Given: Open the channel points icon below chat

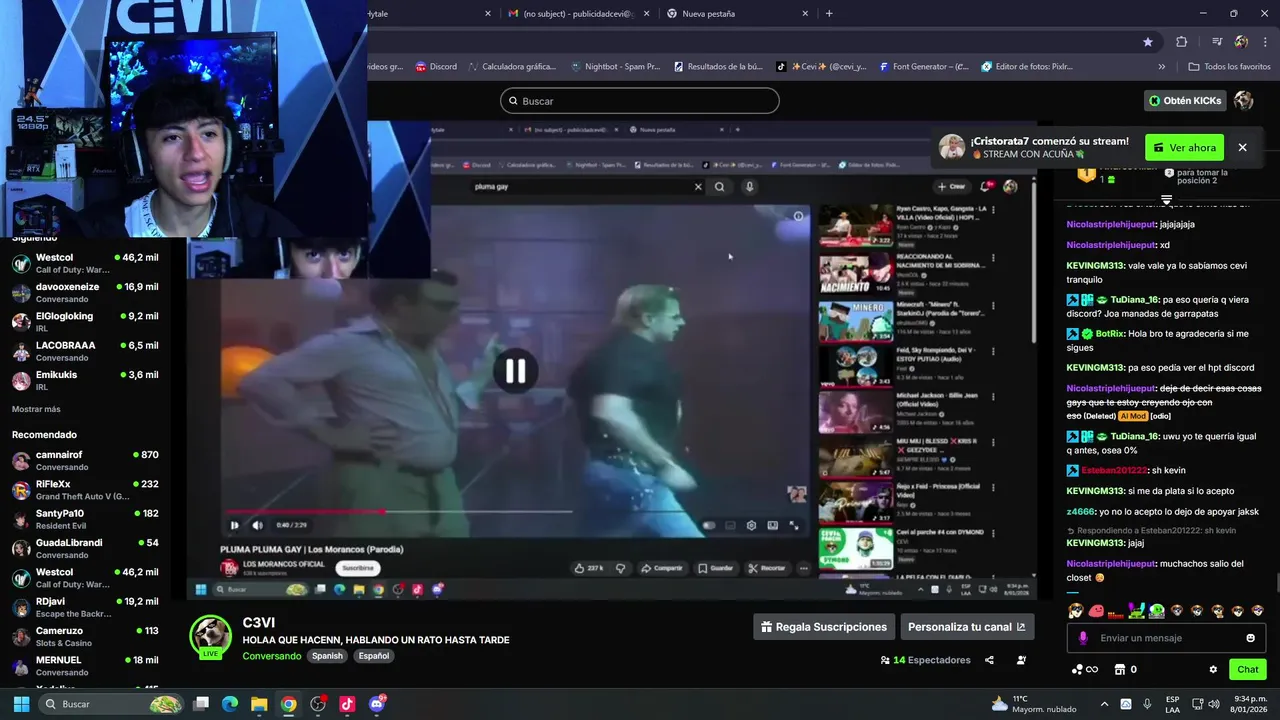Looking at the screenshot, I should (1084, 670).
